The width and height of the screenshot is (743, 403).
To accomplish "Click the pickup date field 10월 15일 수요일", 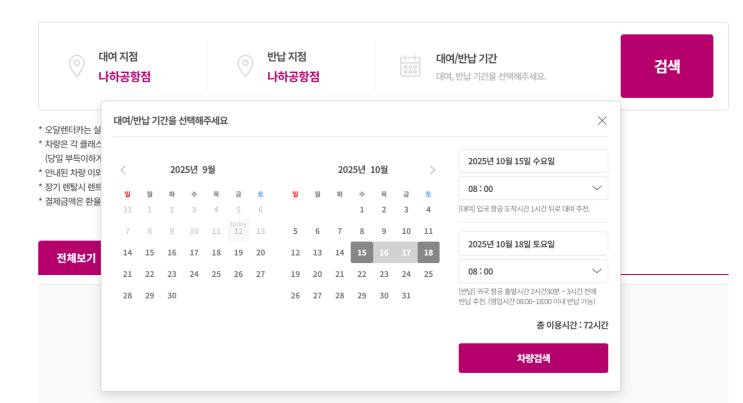I will [x=533, y=161].
